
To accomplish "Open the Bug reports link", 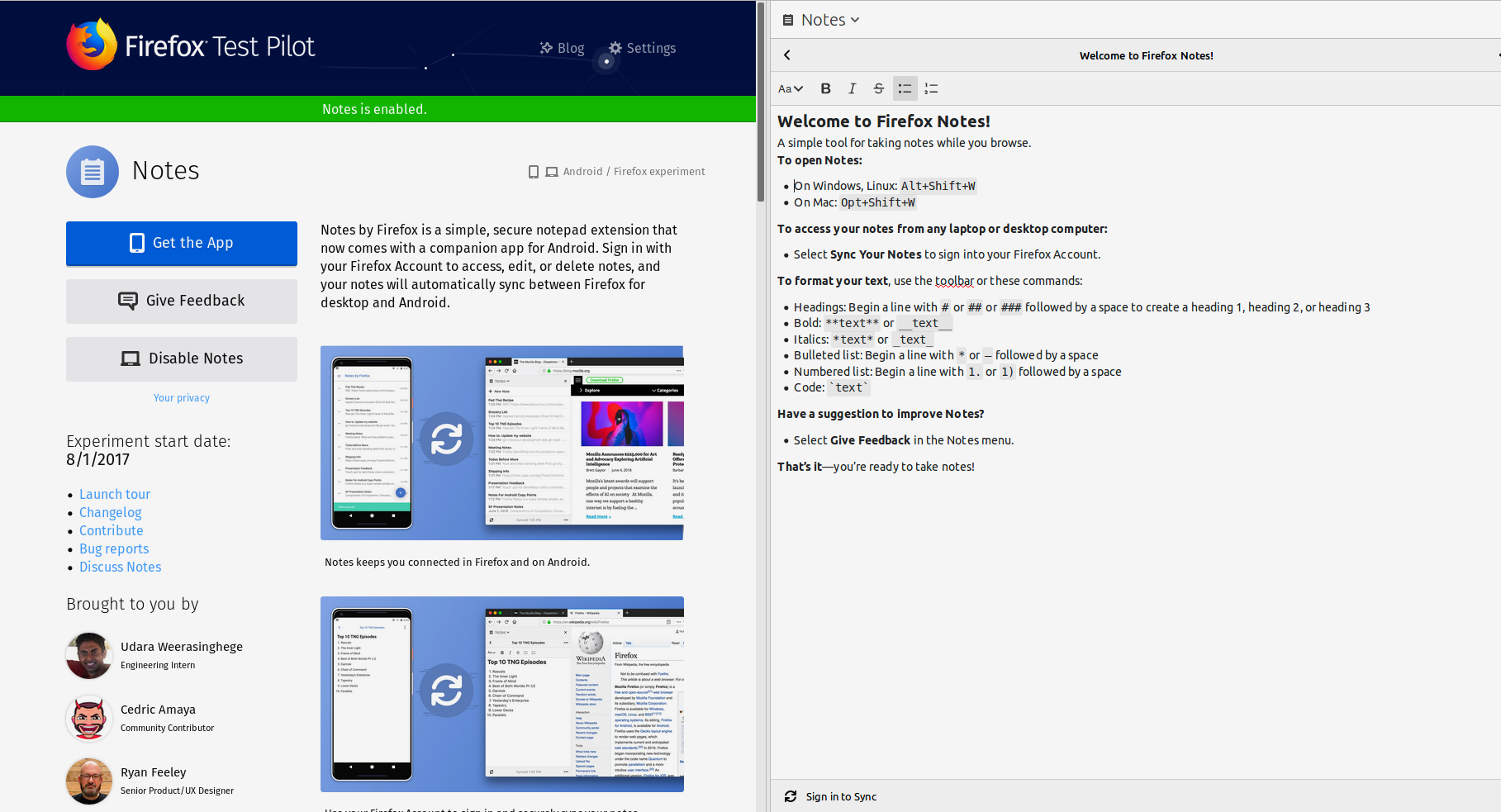I will tap(114, 548).
